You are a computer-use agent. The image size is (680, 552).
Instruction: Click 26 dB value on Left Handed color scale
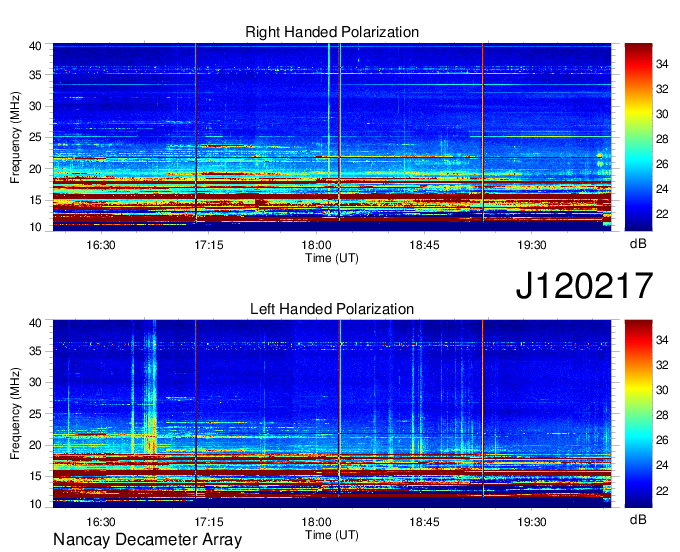662,440
